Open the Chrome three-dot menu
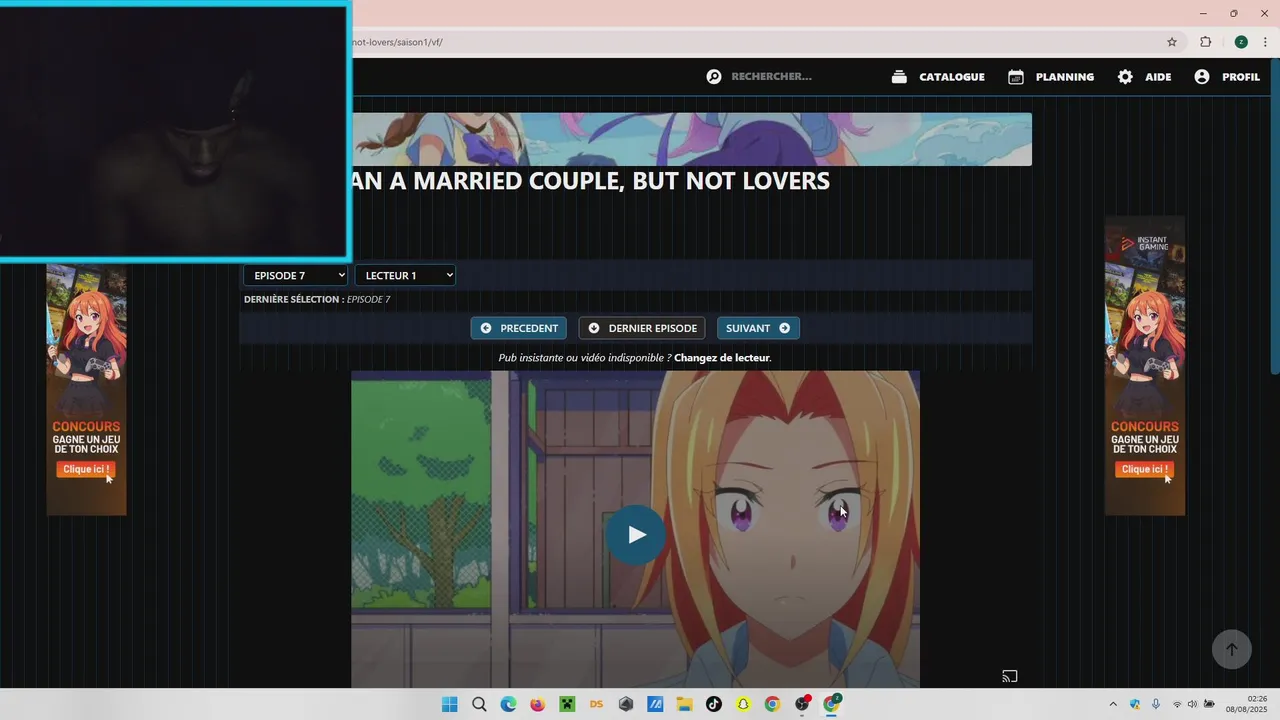The image size is (1280, 720). tap(1265, 42)
